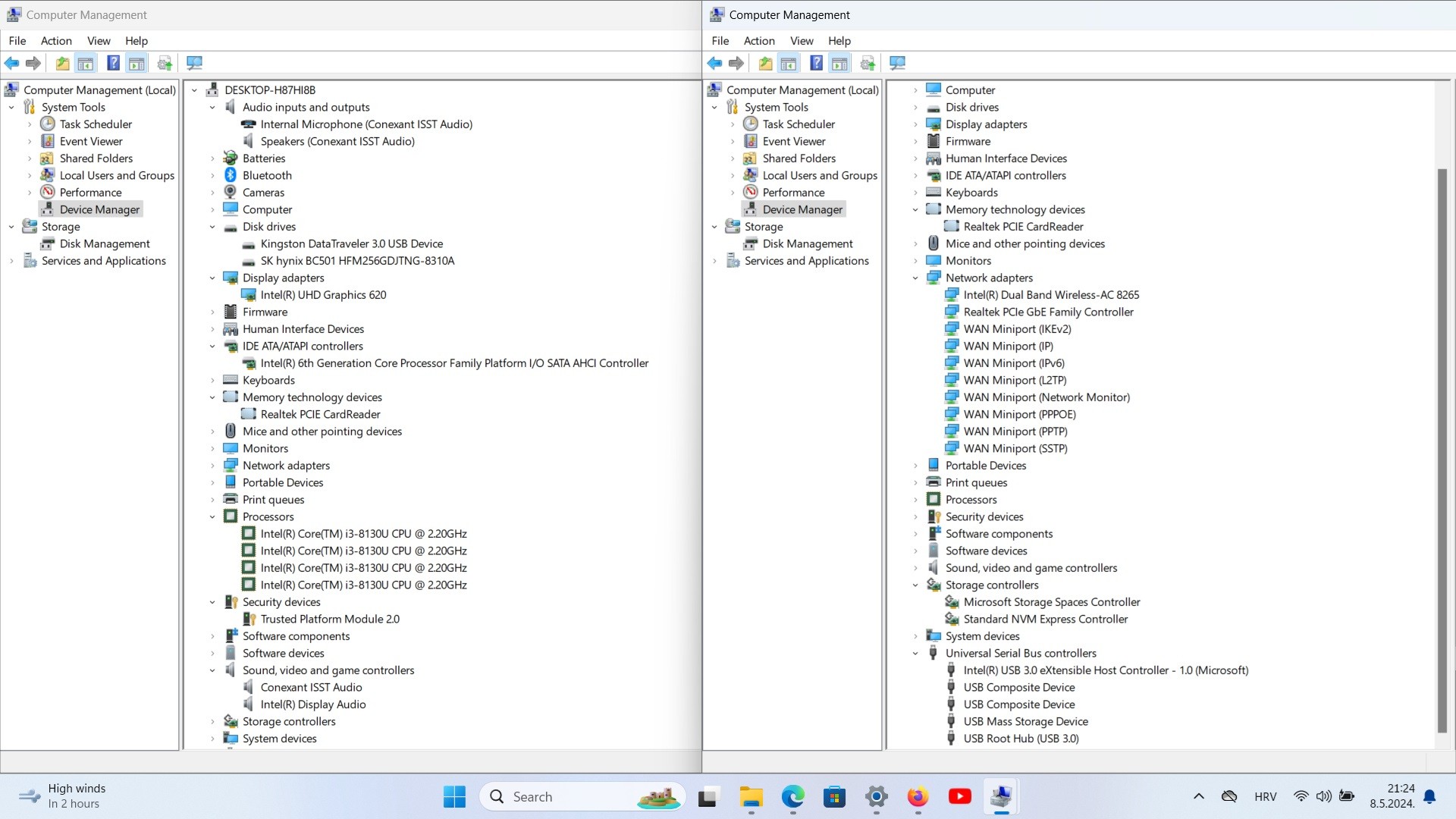Open Action menu in right window
1456x819 pixels.
pyautogui.click(x=759, y=41)
